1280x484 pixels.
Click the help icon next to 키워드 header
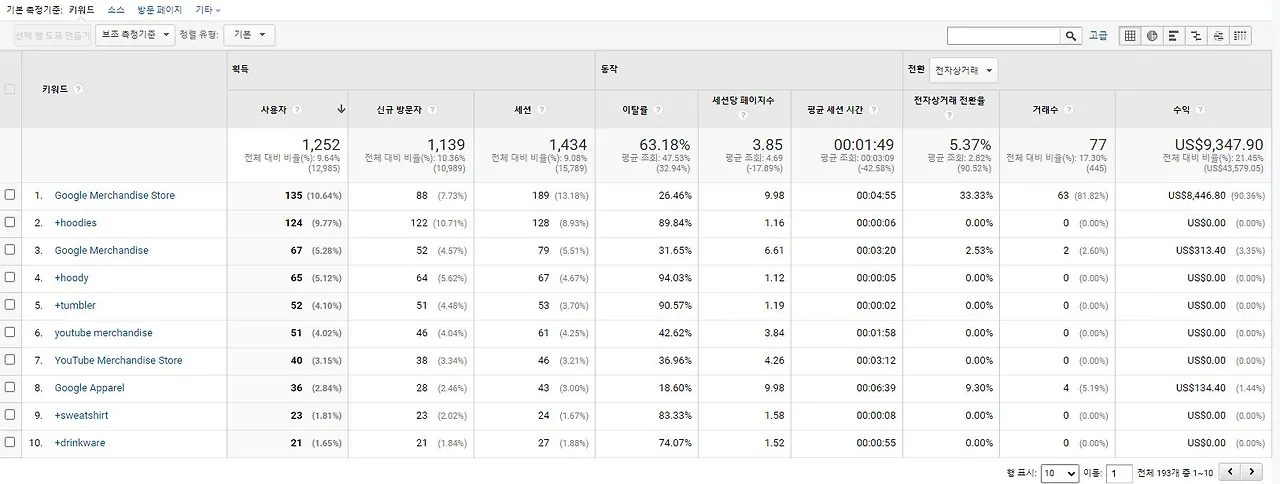click(78, 89)
